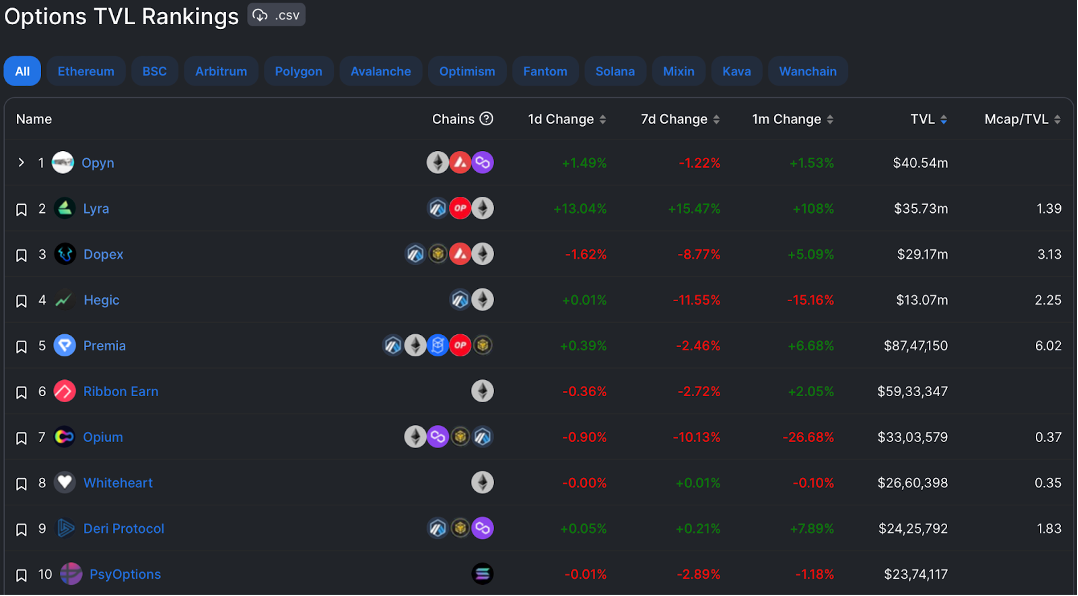Image resolution: width=1078 pixels, height=596 pixels.
Task: Sort by 1d Change column
Action: click(x=567, y=119)
